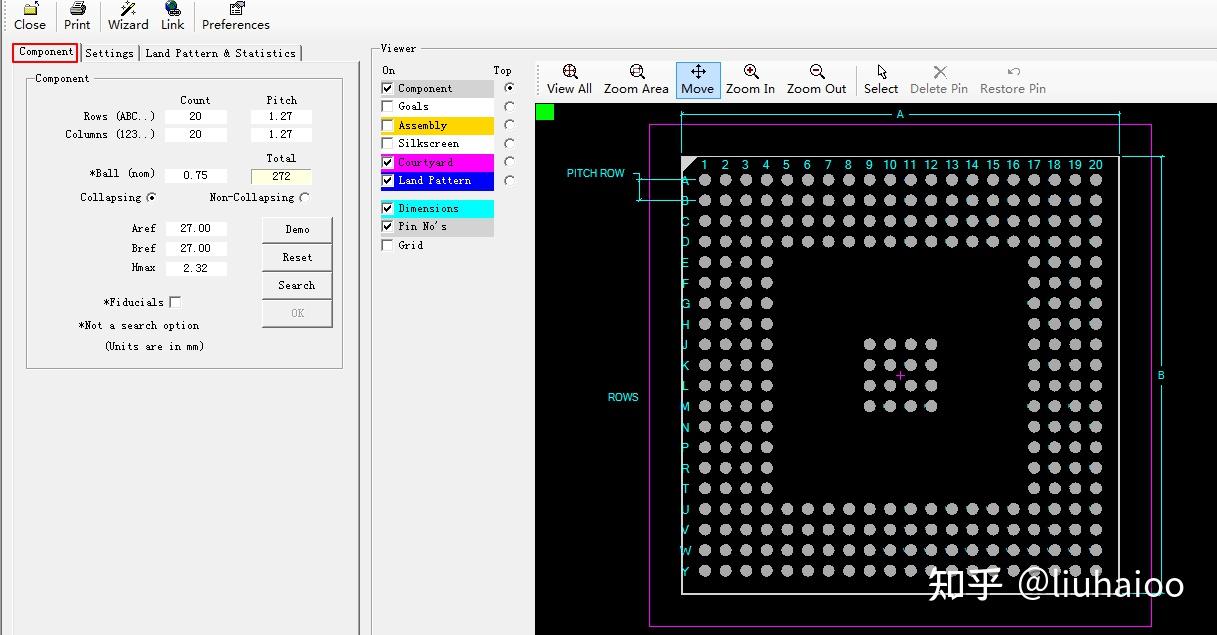Disable the Land Pattern checkbox

[387, 181]
